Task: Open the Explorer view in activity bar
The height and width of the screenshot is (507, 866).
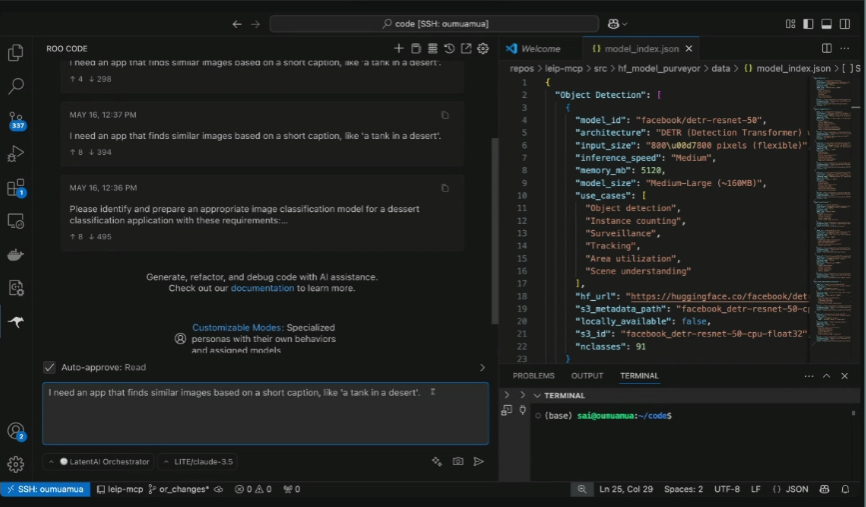Action: pyautogui.click(x=15, y=52)
